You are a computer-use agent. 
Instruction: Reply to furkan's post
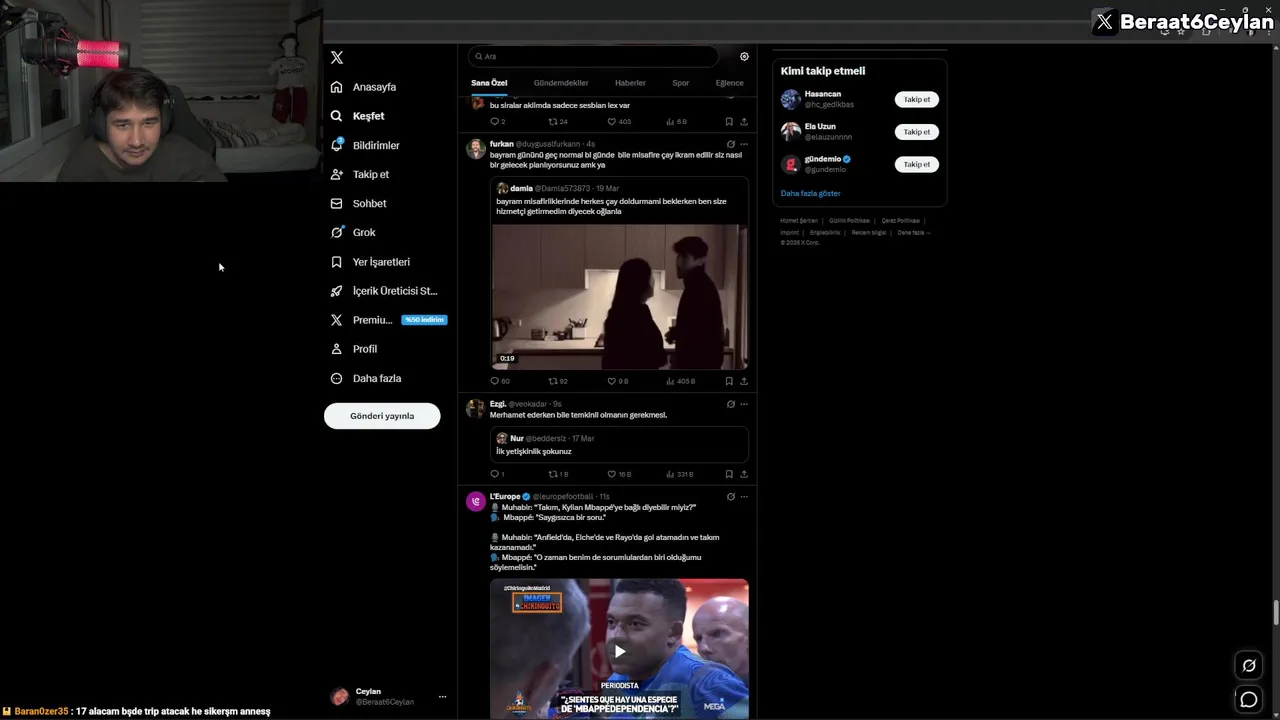click(x=499, y=381)
